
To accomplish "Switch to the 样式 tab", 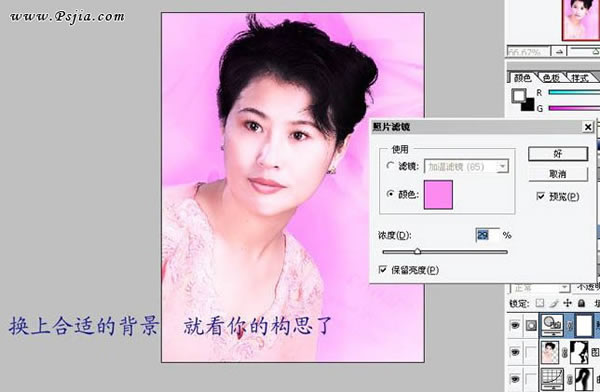I will 579,78.
